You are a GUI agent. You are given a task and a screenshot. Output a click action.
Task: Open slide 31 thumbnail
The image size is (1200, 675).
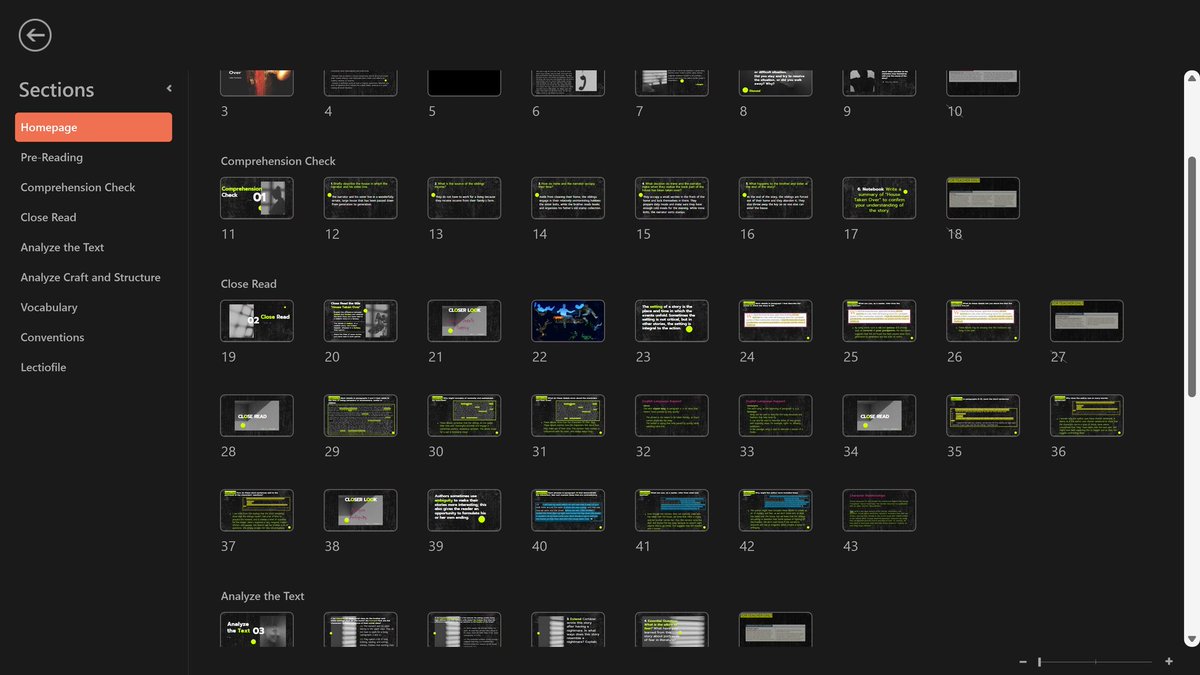tap(568, 415)
